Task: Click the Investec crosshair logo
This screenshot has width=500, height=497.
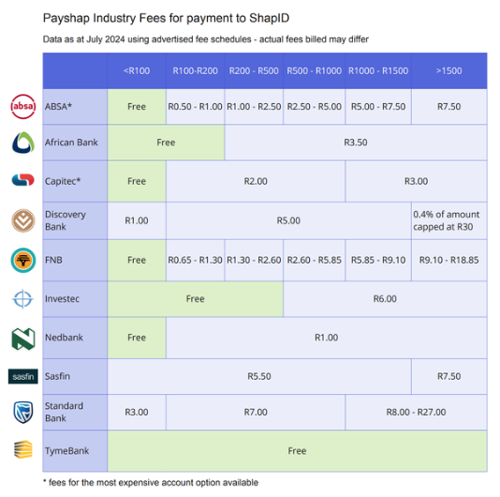Action: pos(23,299)
